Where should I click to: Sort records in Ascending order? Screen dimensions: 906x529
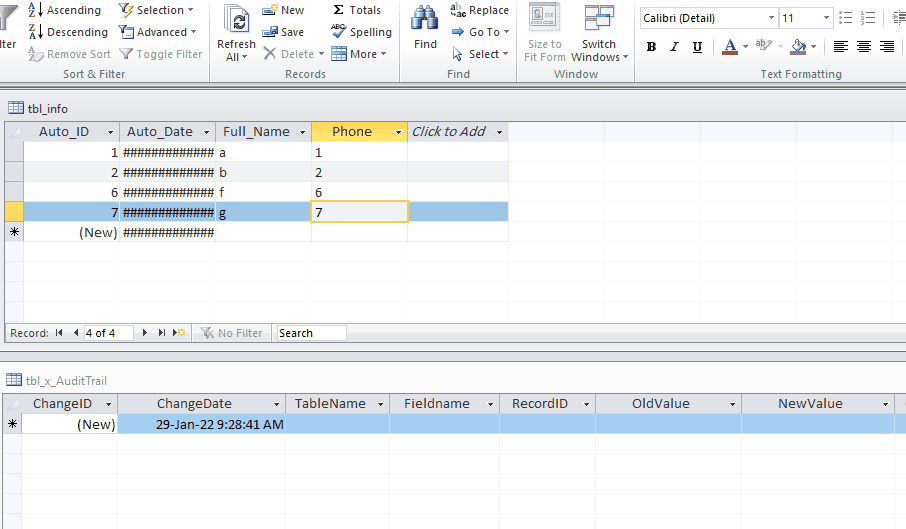(x=65, y=10)
